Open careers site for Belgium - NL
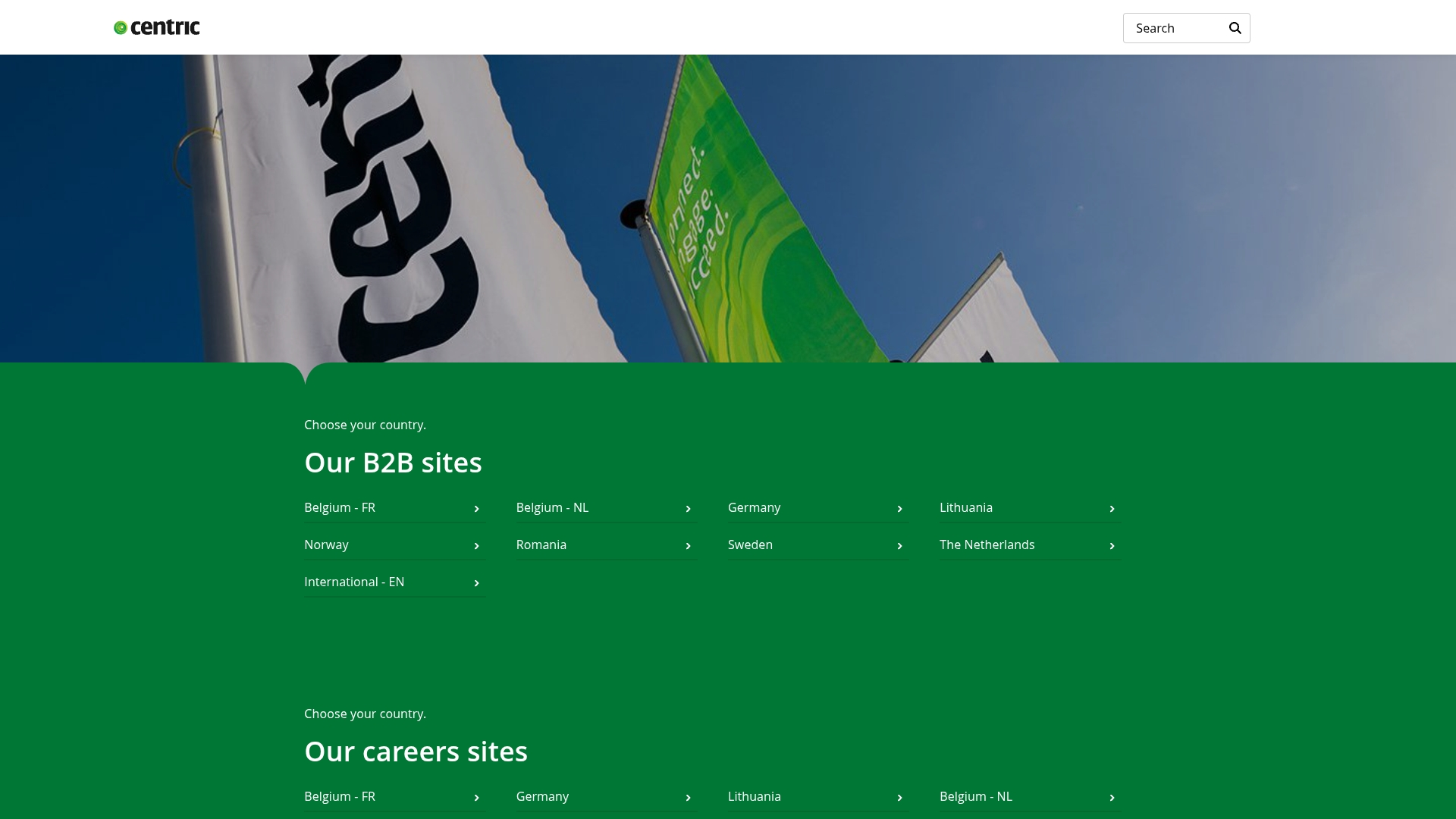Viewport: 1456px width, 819px height. coord(1030,797)
